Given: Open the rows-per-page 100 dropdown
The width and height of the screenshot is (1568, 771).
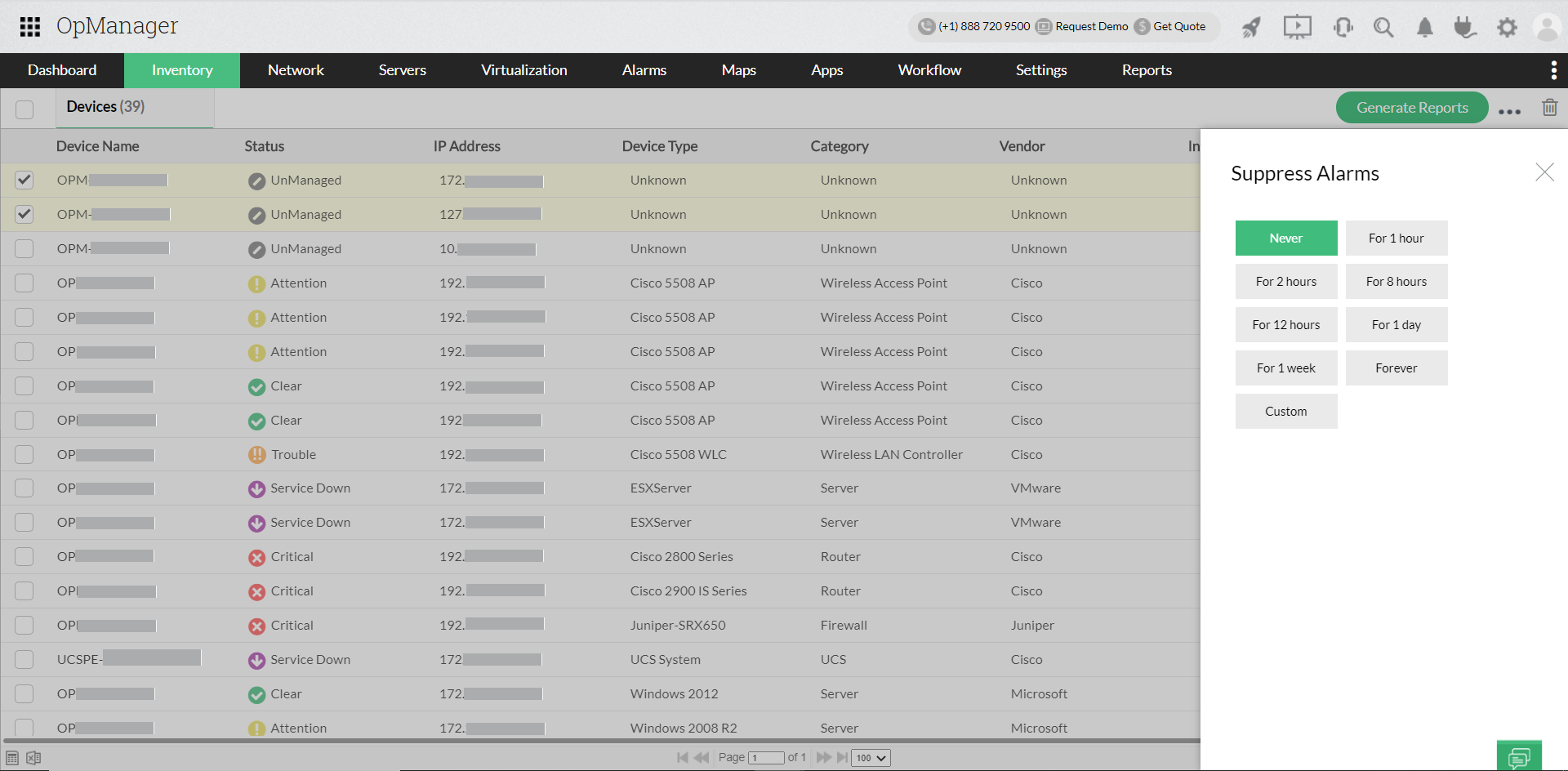Looking at the screenshot, I should pos(871,758).
